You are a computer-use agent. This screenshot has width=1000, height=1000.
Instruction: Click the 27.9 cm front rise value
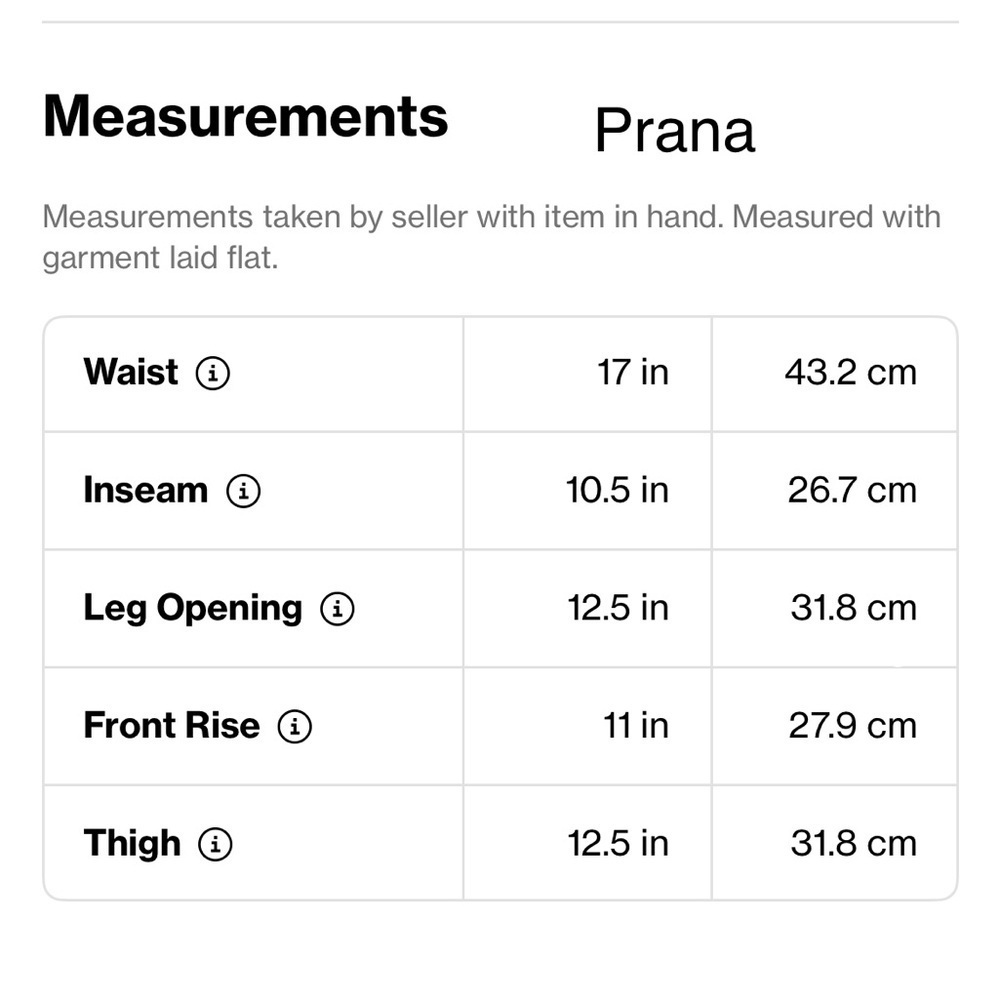click(853, 726)
